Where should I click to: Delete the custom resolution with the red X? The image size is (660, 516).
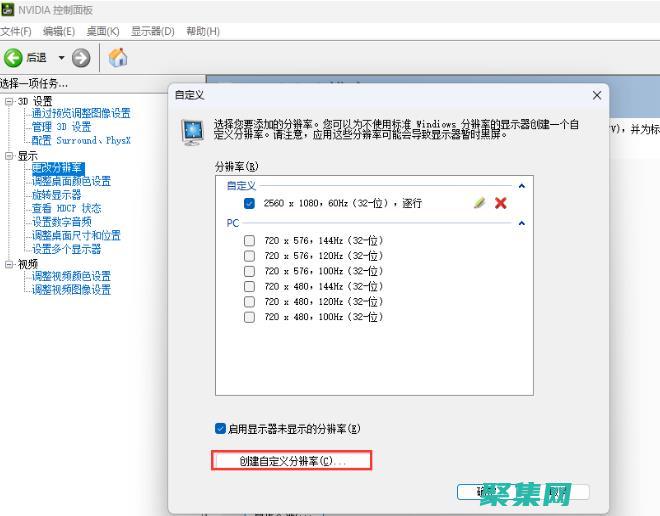[501, 203]
